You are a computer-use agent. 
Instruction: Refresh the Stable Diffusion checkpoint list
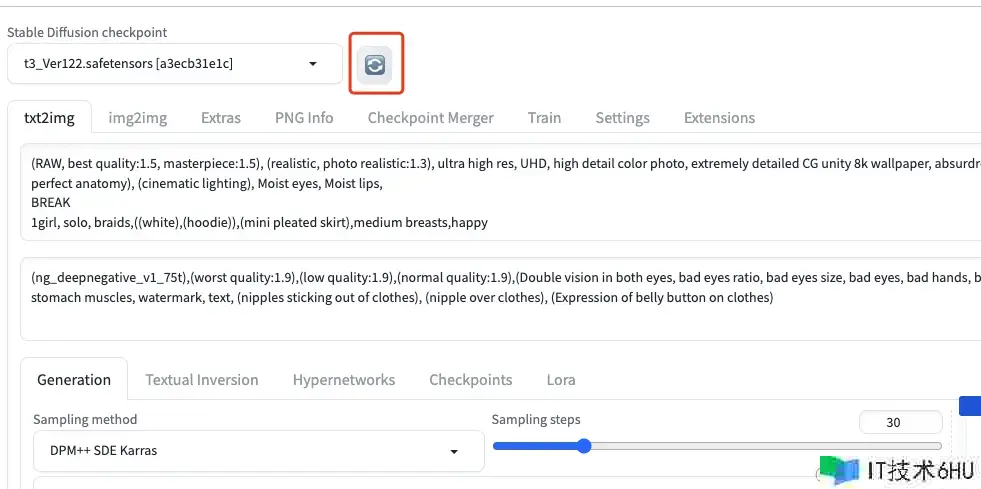[375, 64]
